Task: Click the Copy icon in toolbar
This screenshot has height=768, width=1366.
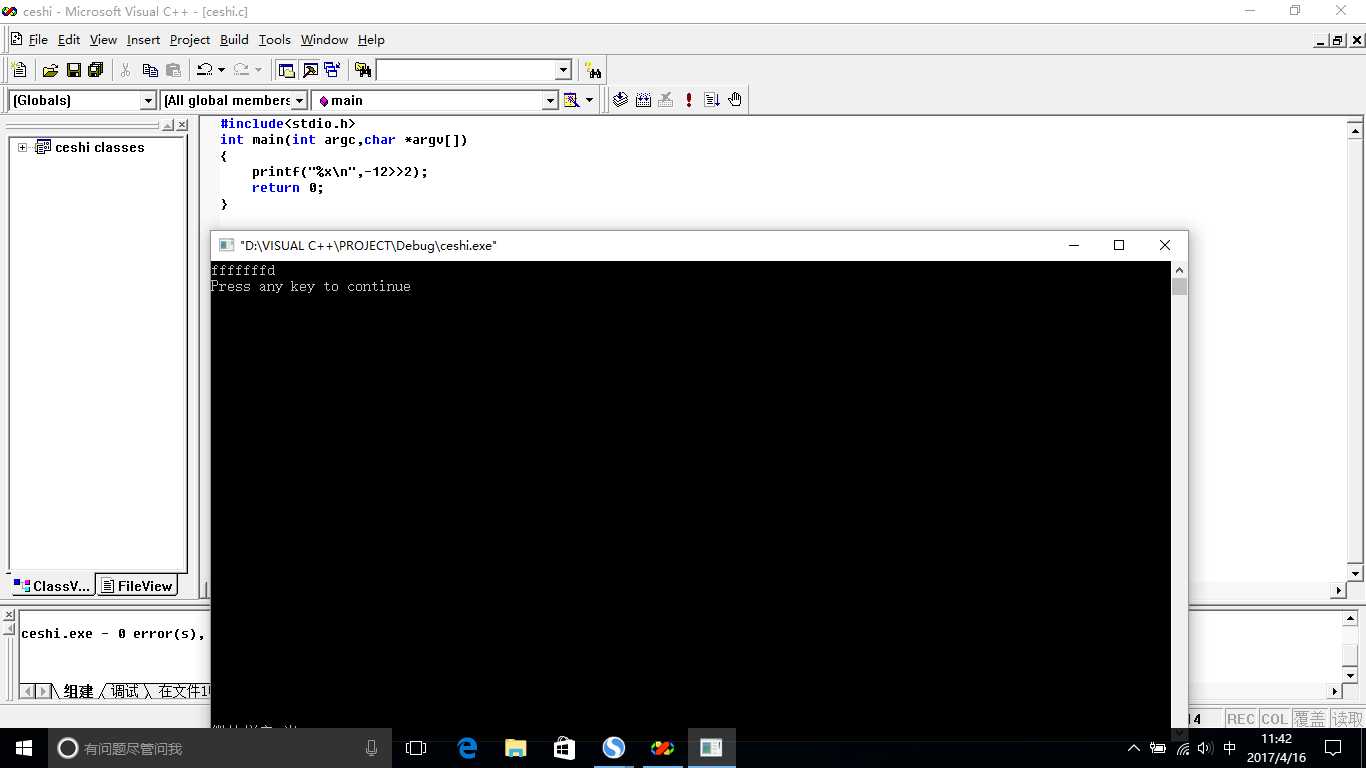Action: 150,70
